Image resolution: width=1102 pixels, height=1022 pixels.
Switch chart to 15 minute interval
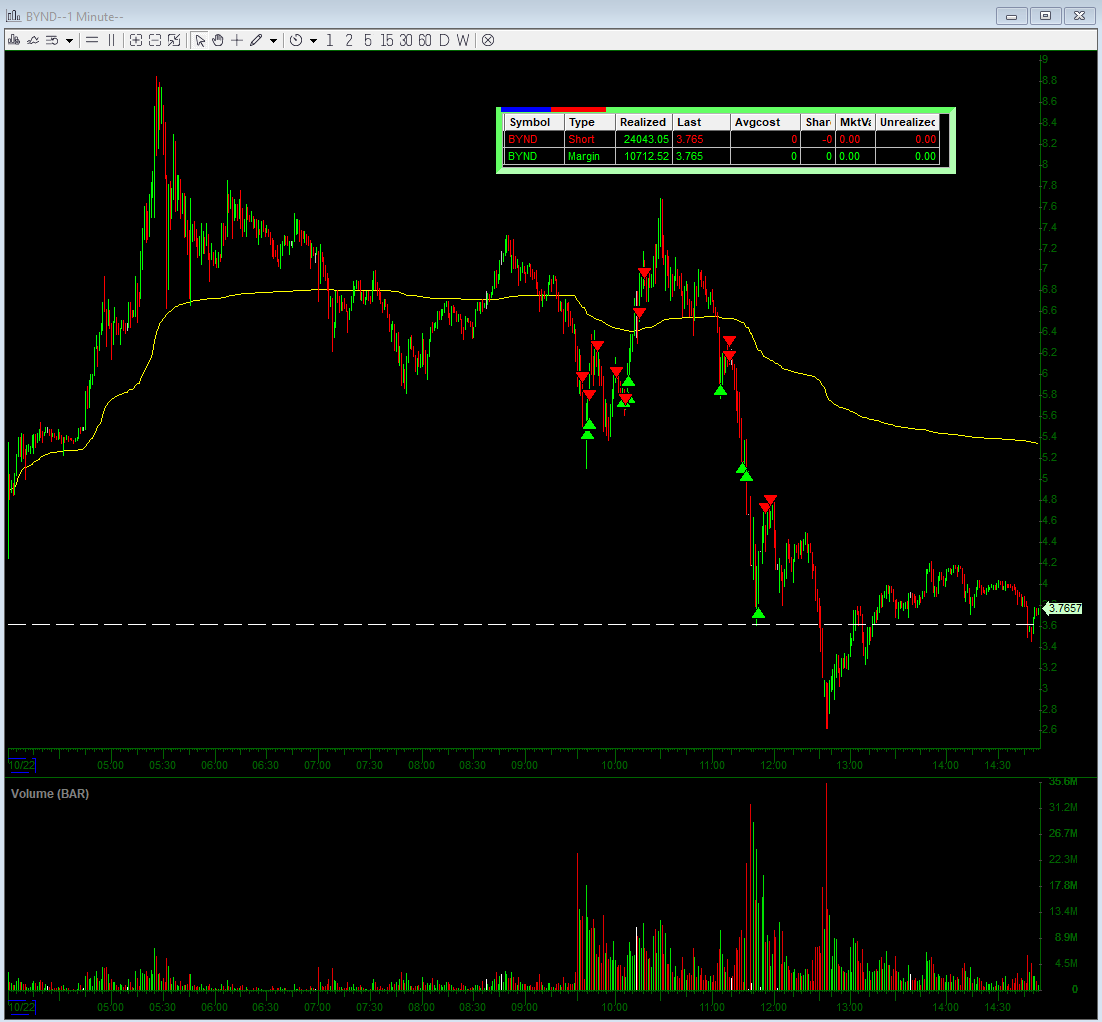pyautogui.click(x=387, y=40)
